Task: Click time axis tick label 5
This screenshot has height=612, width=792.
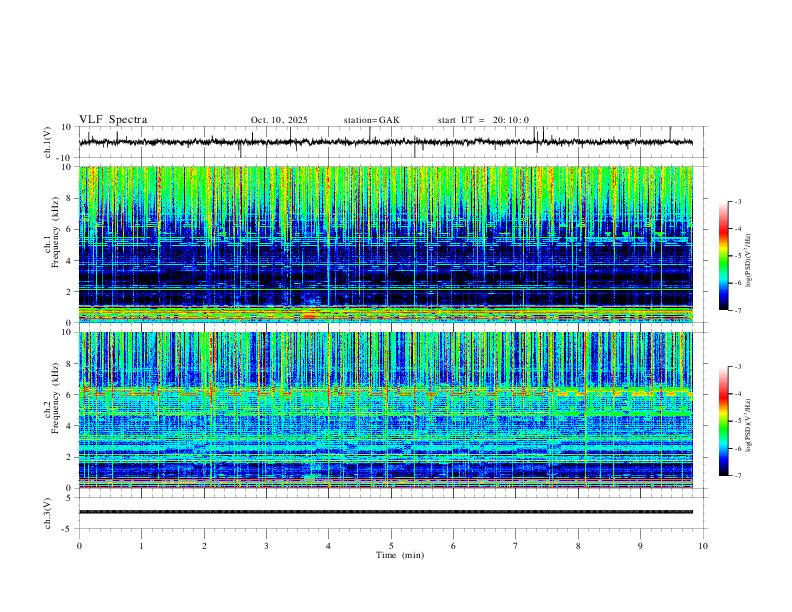Action: 391,546
